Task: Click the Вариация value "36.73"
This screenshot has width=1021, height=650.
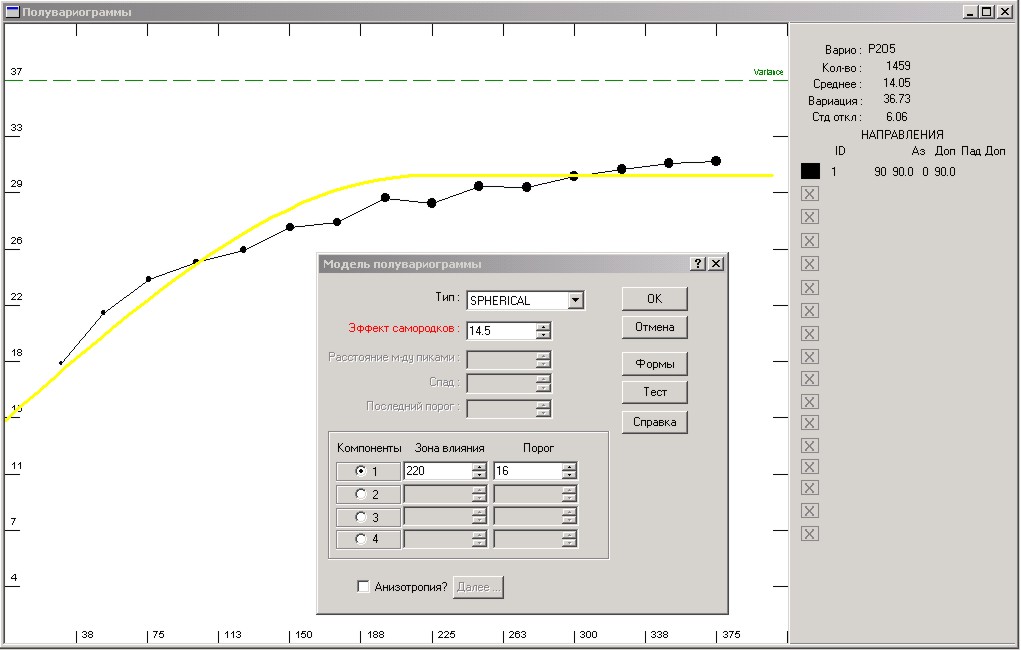Action: tap(897, 99)
